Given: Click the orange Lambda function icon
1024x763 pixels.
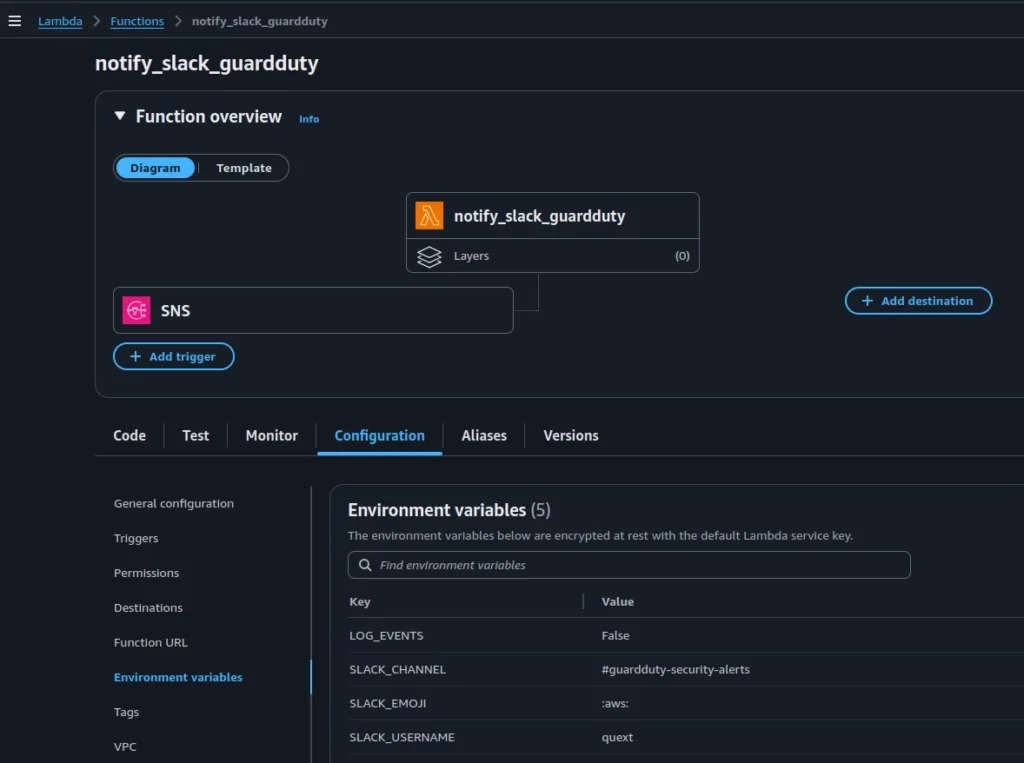Looking at the screenshot, I should coord(429,216).
